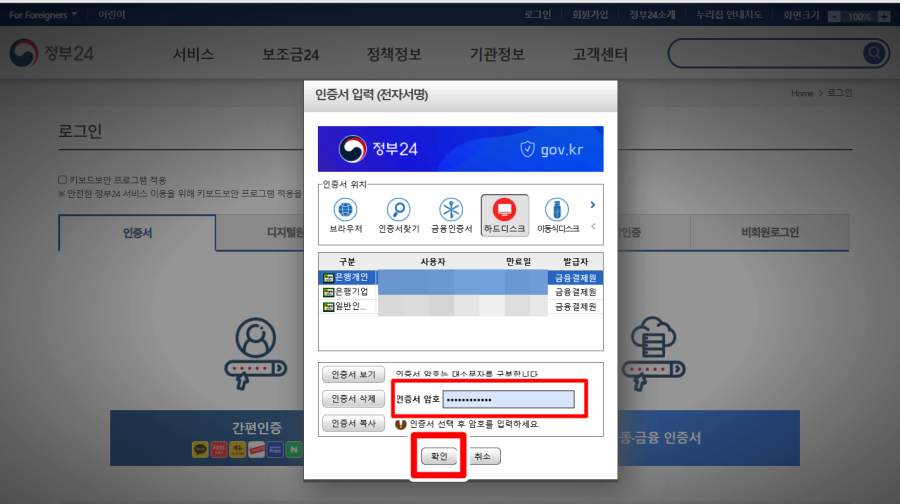Open the 회원가입 link
Viewport: 900px width, 504px height.
pos(589,14)
